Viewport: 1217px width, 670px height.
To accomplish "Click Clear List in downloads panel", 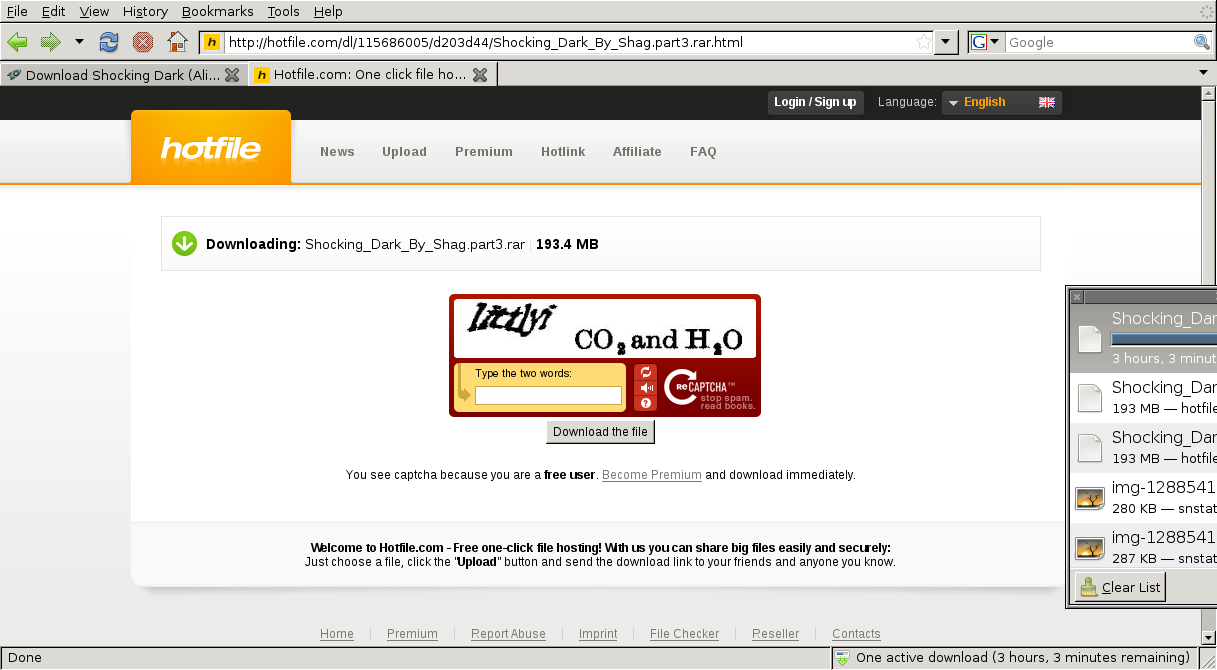I will [1120, 587].
